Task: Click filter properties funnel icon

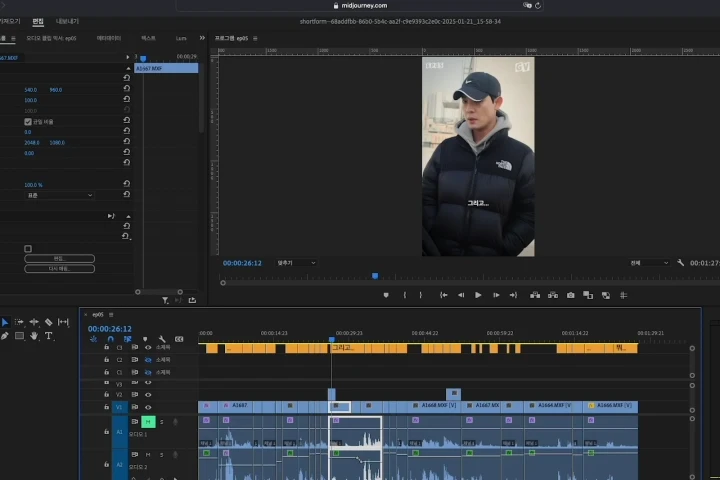Action: pyautogui.click(x=165, y=300)
